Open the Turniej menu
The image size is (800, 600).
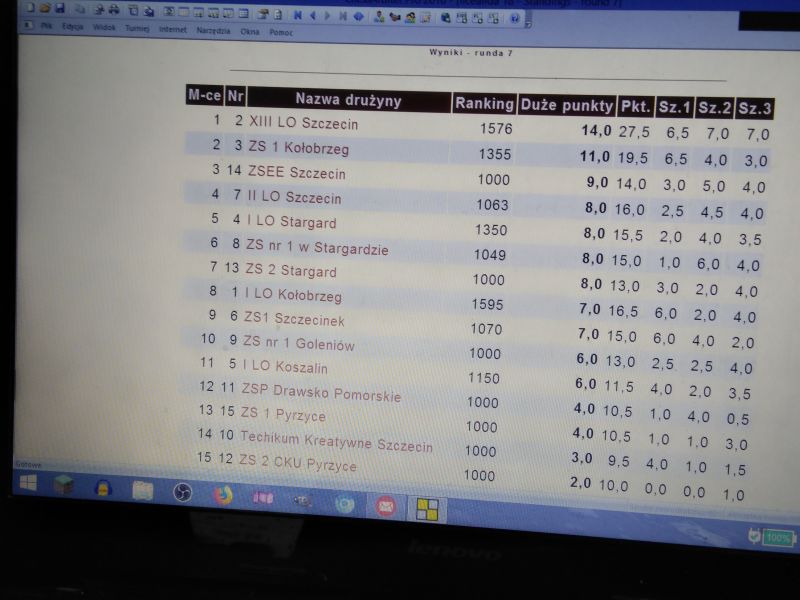tap(137, 28)
